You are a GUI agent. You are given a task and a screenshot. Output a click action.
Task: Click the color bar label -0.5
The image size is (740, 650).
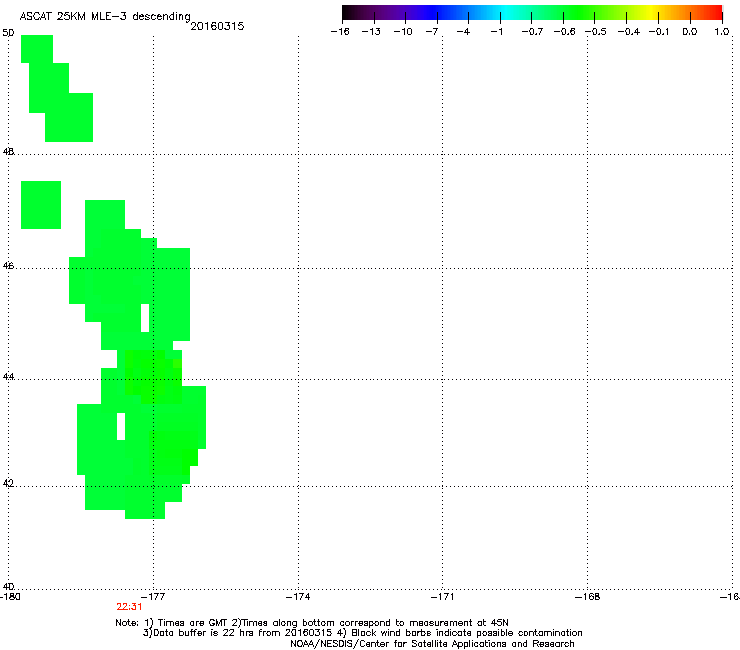pos(596,32)
